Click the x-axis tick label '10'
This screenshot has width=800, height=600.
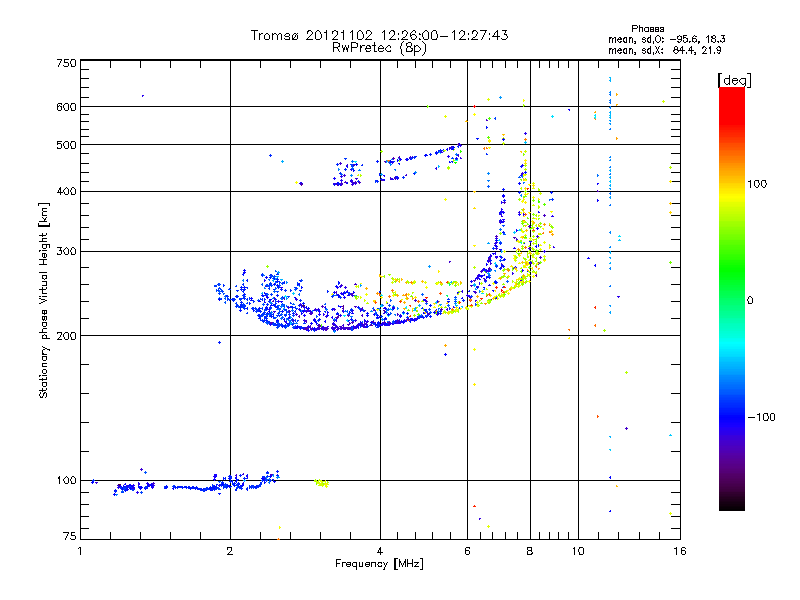(578, 551)
